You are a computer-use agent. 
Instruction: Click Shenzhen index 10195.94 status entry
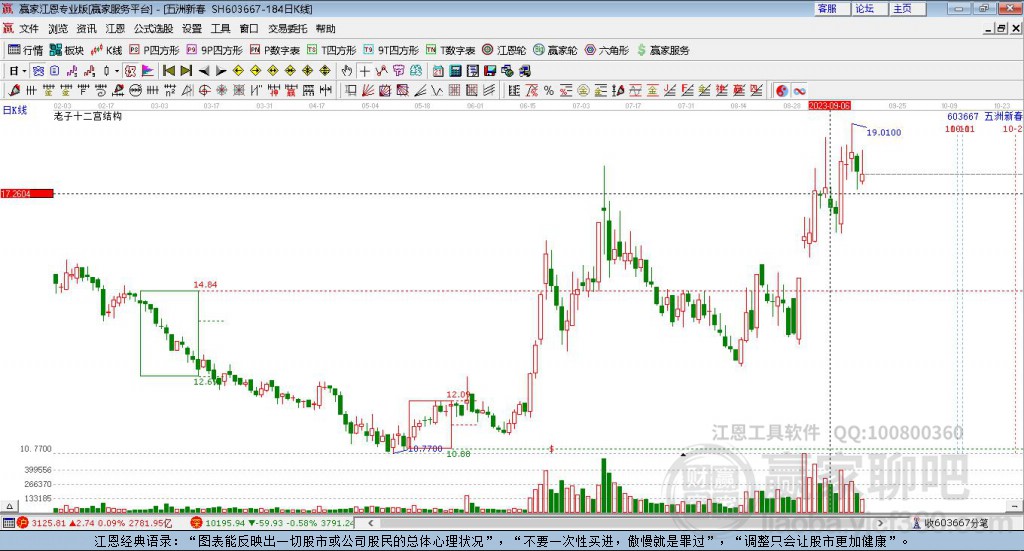(x=272, y=523)
